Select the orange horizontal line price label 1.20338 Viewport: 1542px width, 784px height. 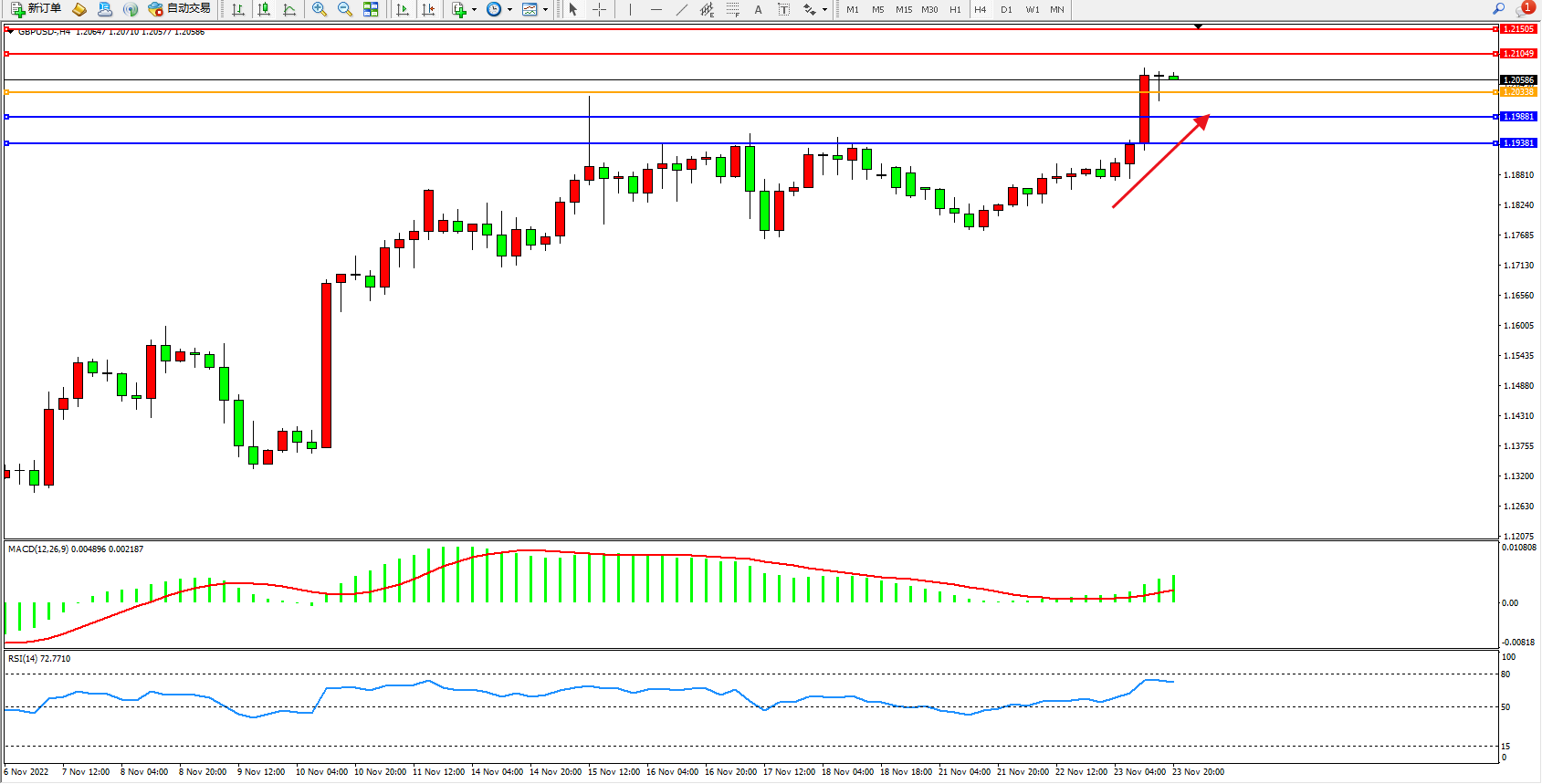1518,92
